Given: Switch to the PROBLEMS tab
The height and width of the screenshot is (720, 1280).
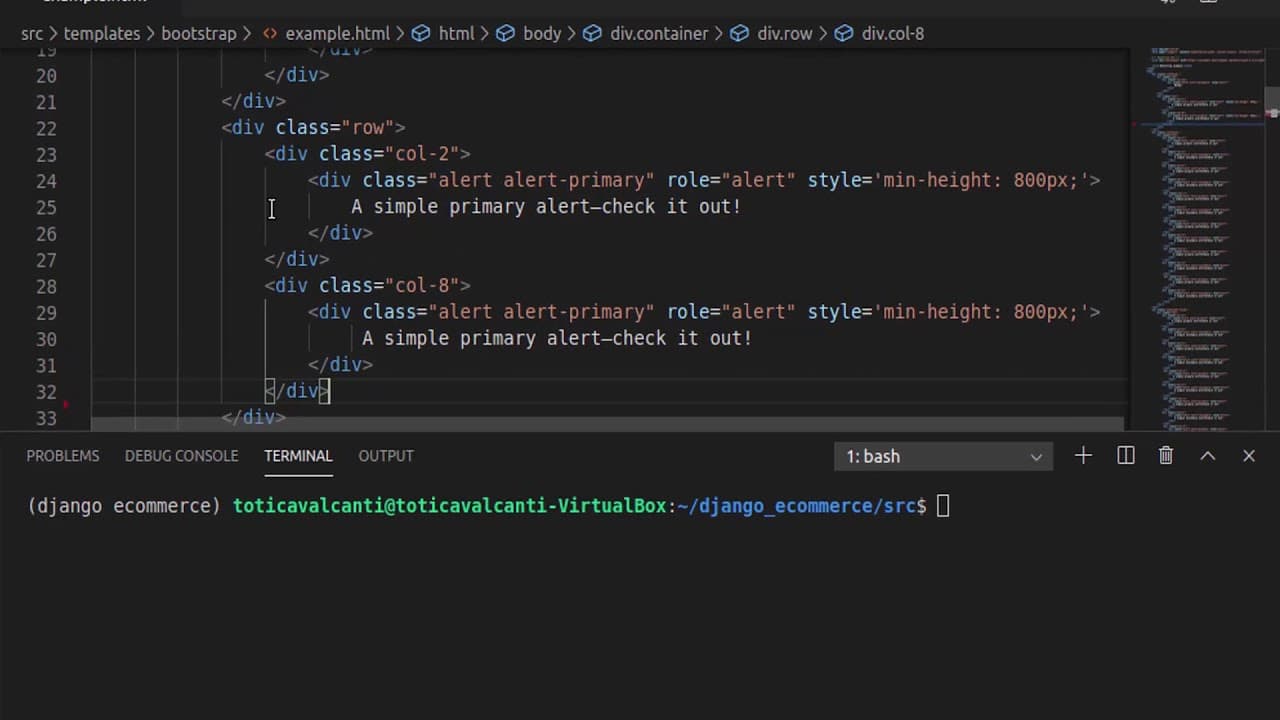Looking at the screenshot, I should [x=63, y=456].
